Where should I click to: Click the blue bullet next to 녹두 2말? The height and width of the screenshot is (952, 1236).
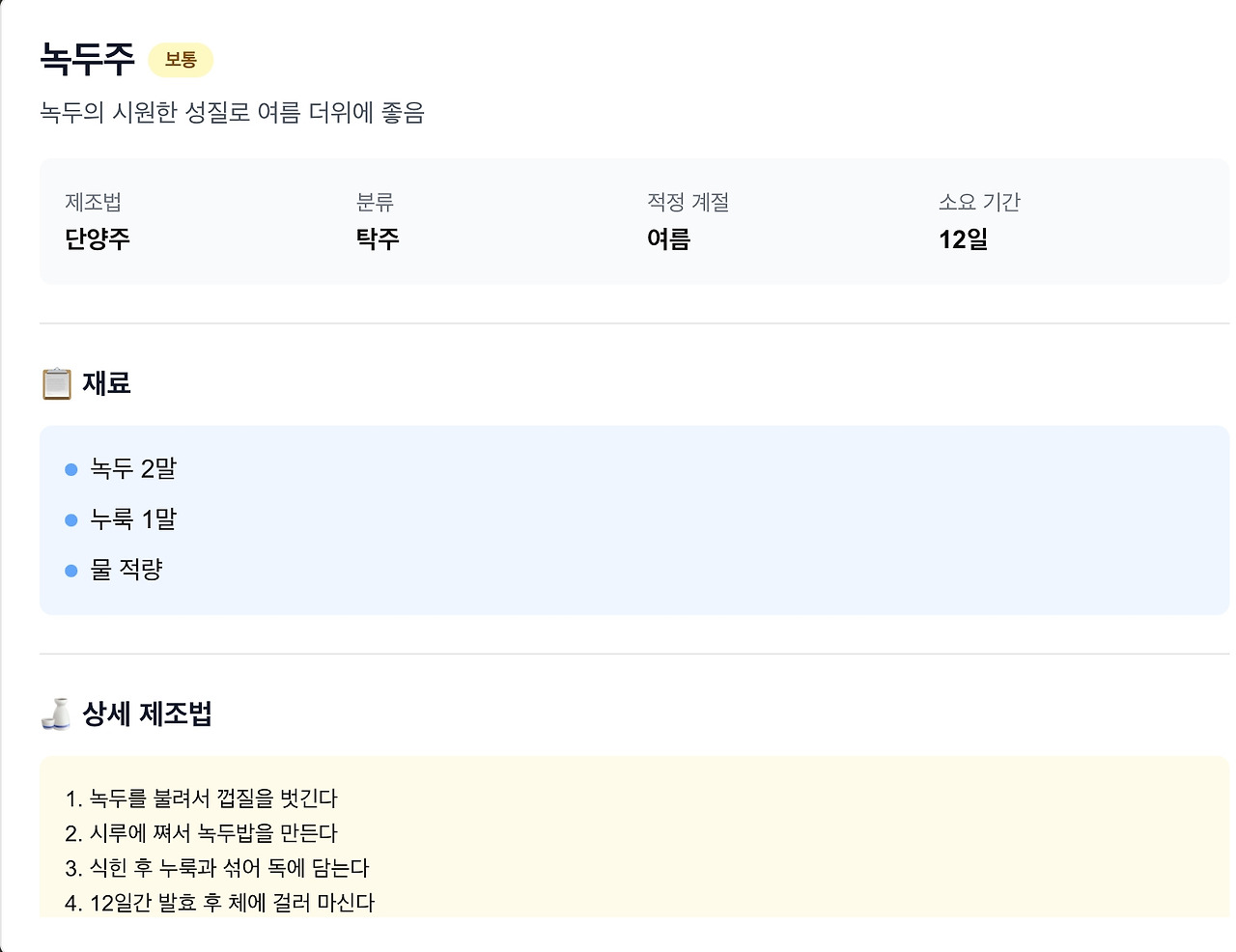(x=70, y=469)
